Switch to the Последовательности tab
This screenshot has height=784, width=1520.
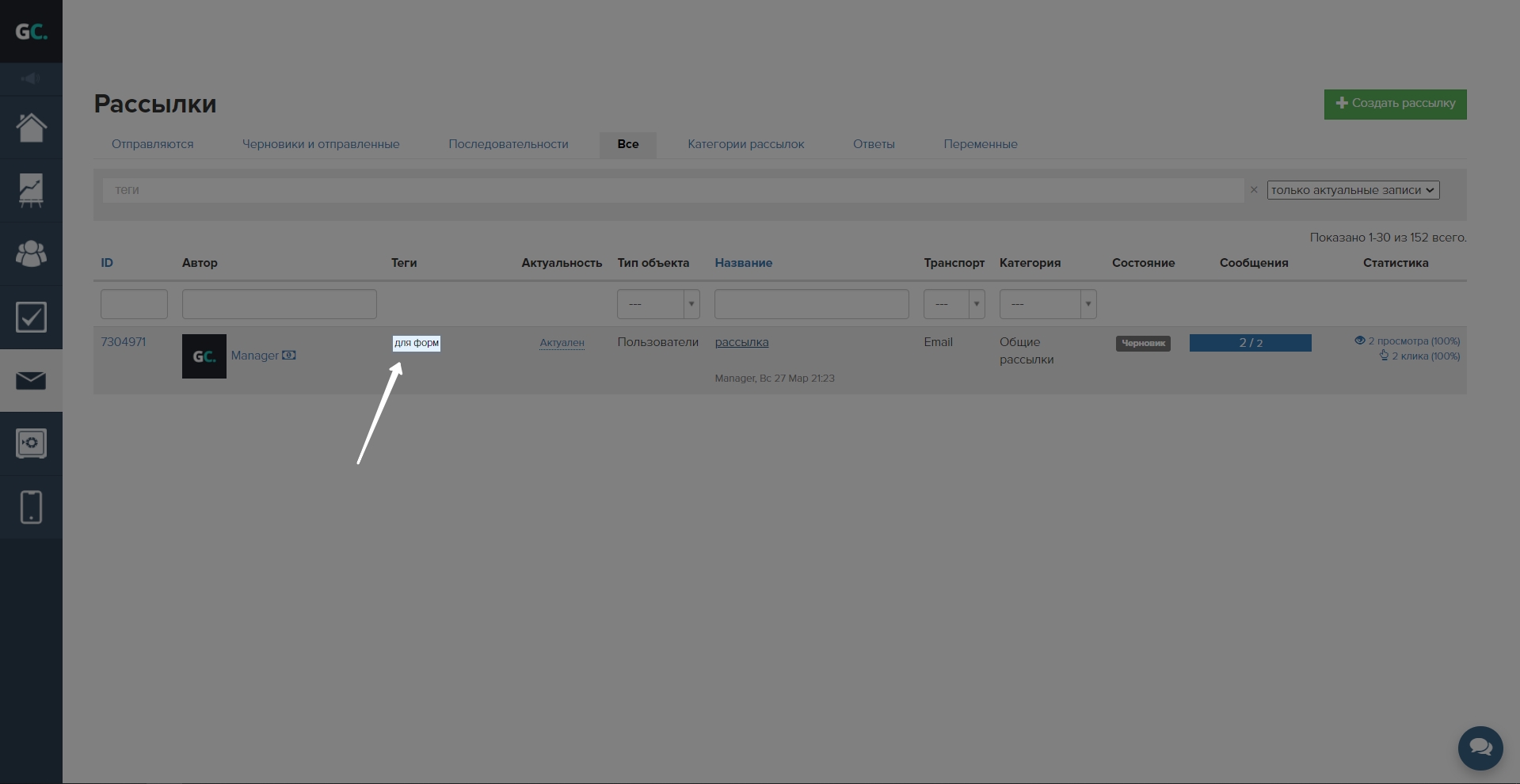click(508, 144)
